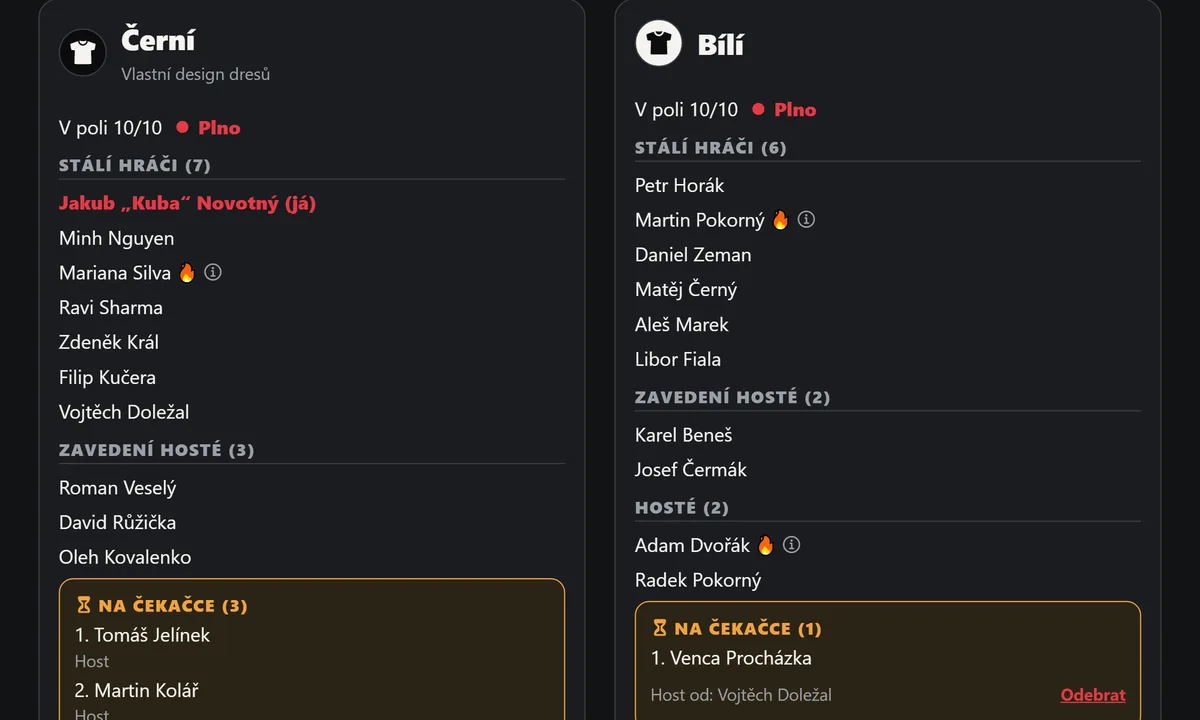1200x720 pixels.
Task: Click the fire emoji beside Martin Pokorný
Action: [780, 219]
